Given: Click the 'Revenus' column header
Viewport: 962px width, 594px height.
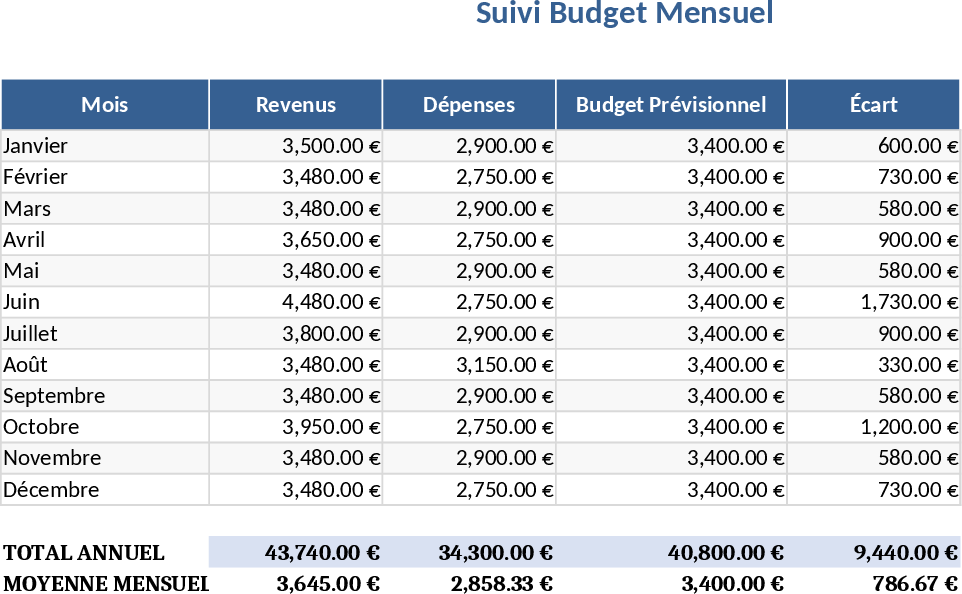Looking at the screenshot, I should 295,104.
